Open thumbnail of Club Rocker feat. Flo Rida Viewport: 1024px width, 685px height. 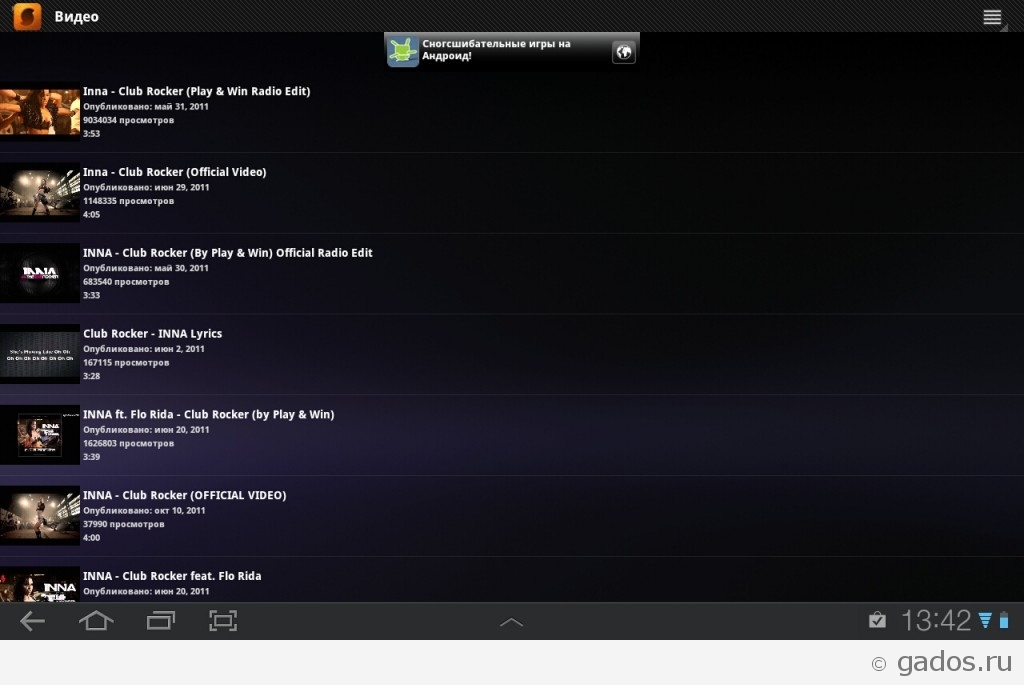[x=40, y=585]
